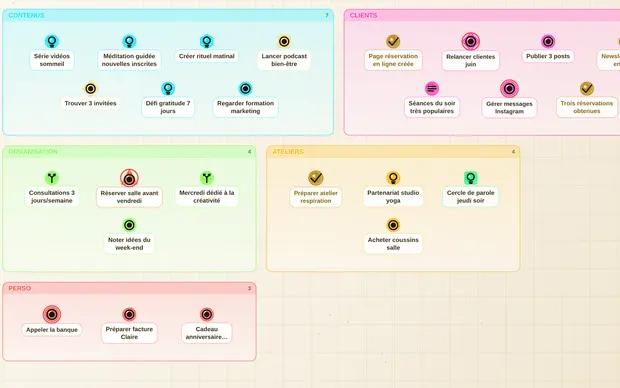
Task: Select the Trouver 3 invitées label
Action: 91,103
